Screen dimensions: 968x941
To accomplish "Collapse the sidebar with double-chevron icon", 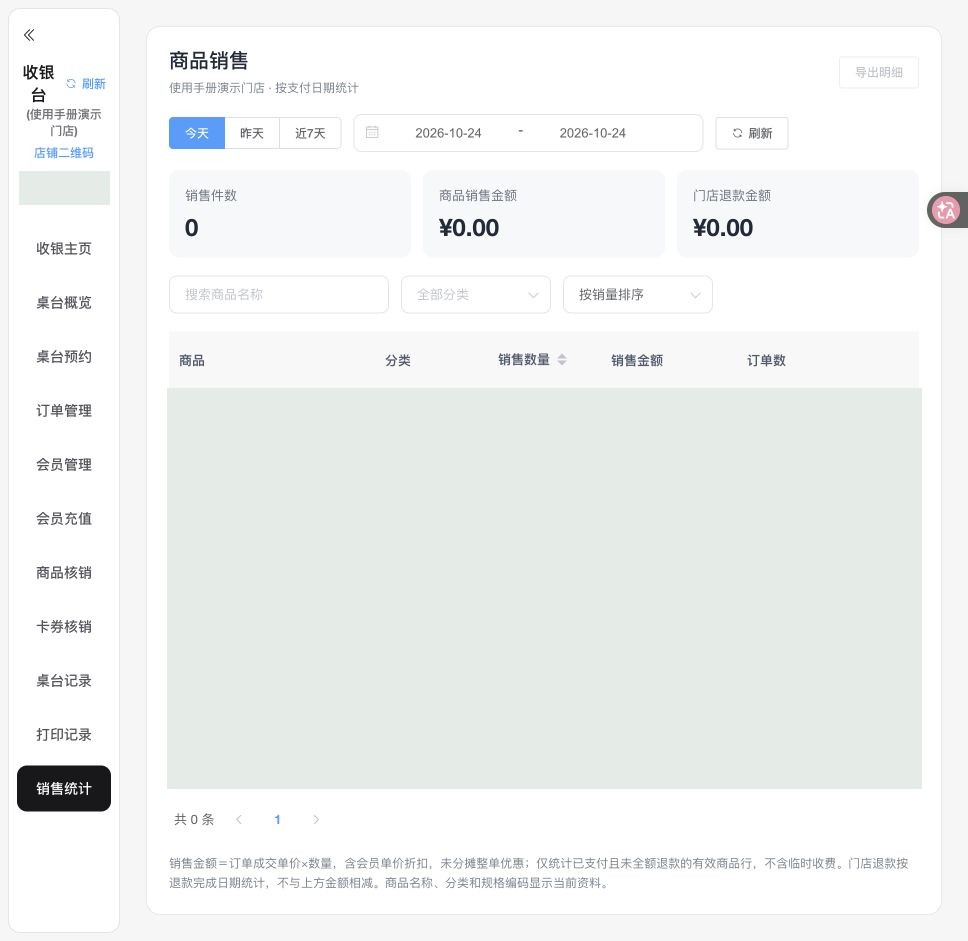I will click(29, 35).
